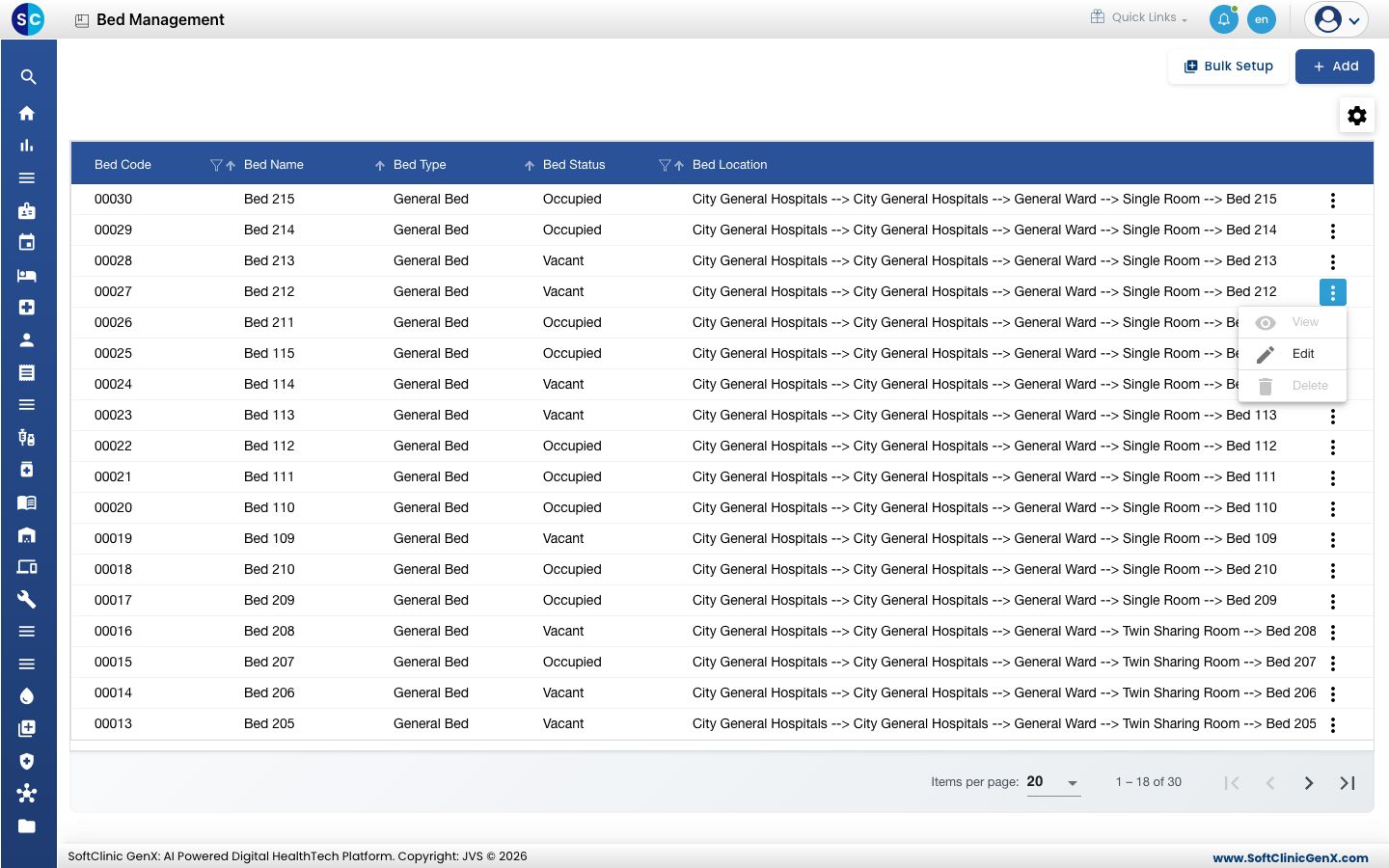Open the language selector 'en'
Image resolution: width=1389 pixels, height=868 pixels.
(x=1261, y=19)
